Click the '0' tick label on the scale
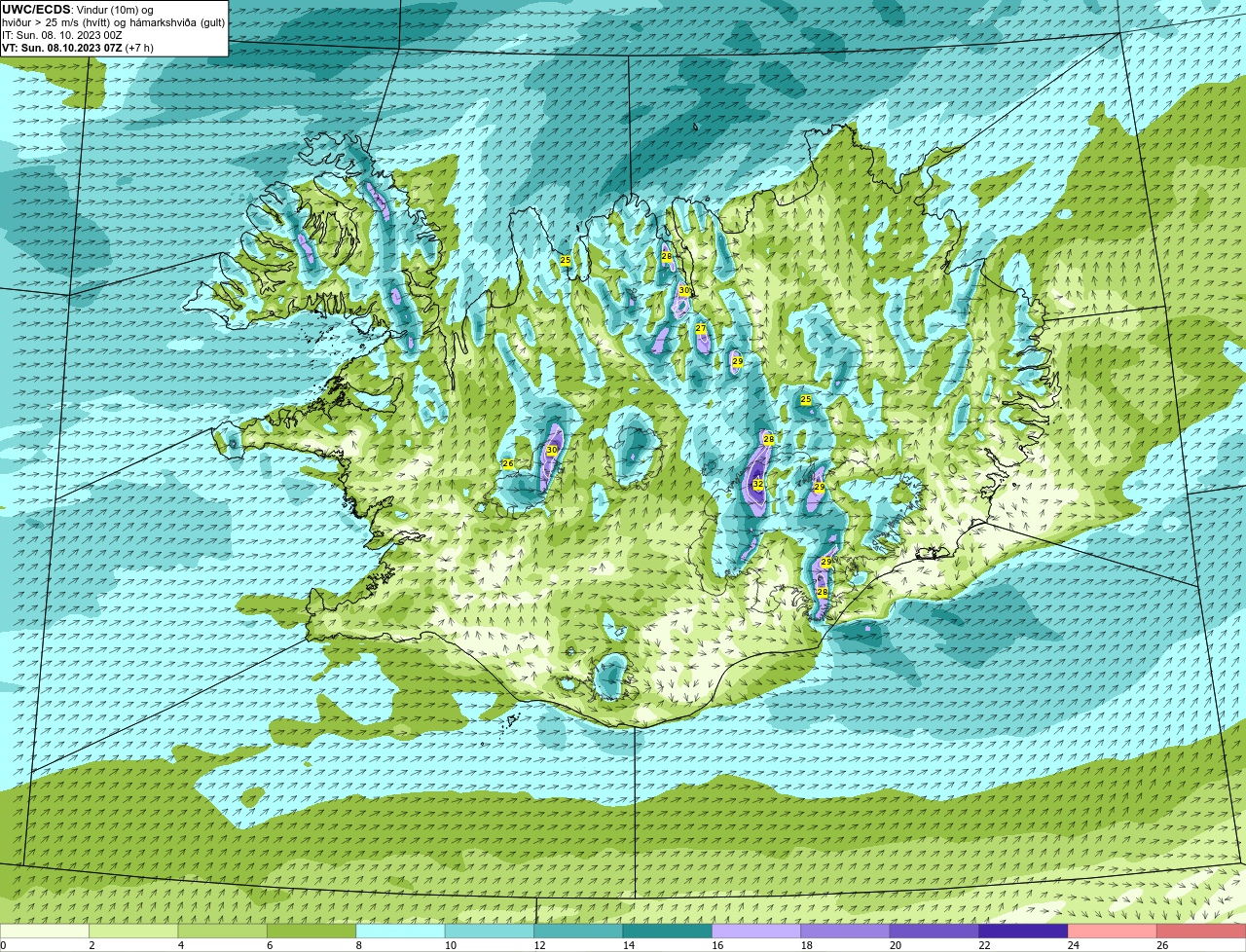This screenshot has height=952, width=1246. (4, 945)
